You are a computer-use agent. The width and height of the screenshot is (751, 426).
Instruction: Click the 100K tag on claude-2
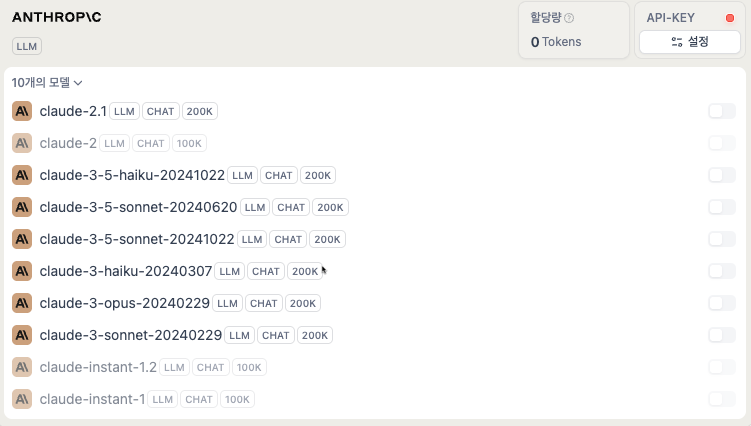point(189,143)
